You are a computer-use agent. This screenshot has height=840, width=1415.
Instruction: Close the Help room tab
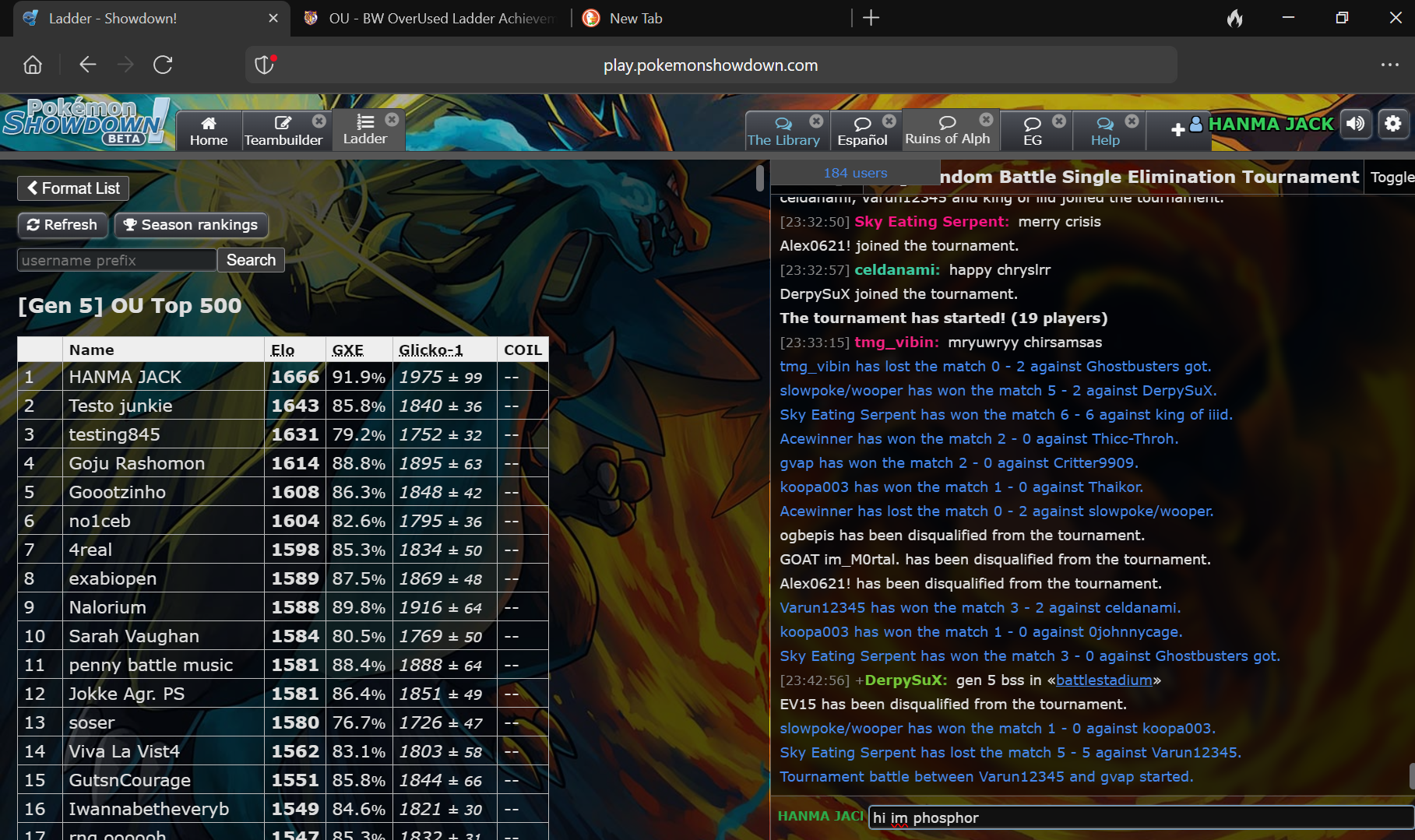click(1132, 121)
